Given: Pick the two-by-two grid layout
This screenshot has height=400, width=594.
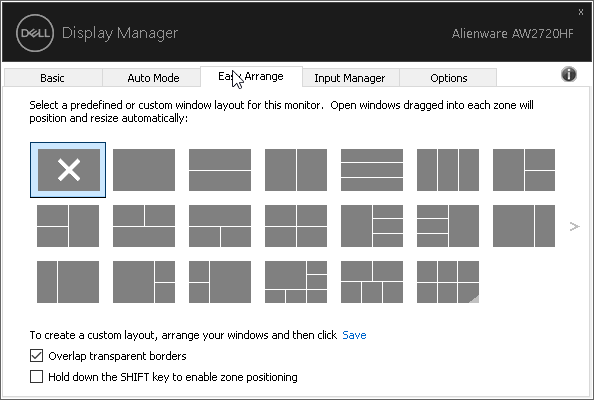Looking at the screenshot, I should point(296,226).
